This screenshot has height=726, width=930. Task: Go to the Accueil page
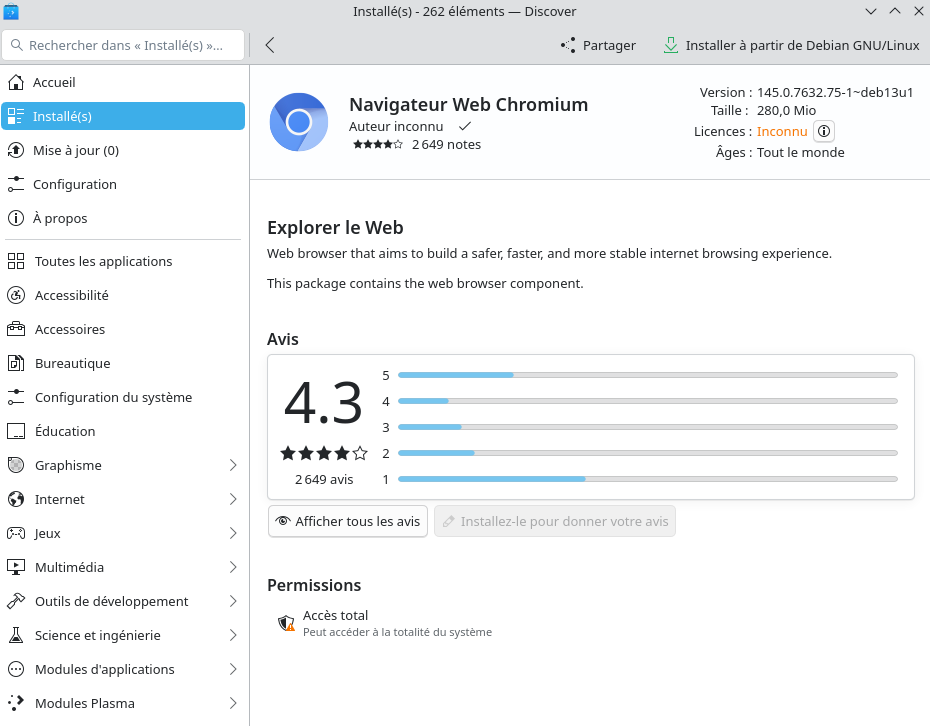pos(54,82)
